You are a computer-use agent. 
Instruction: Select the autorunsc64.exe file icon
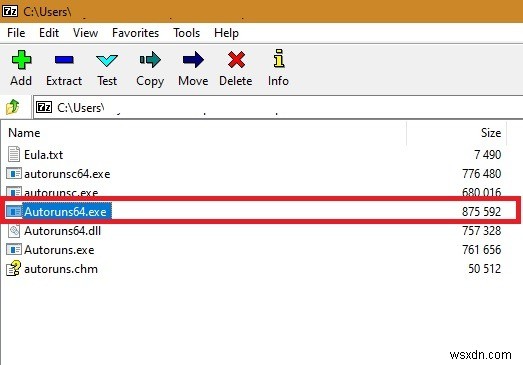[x=14, y=174]
